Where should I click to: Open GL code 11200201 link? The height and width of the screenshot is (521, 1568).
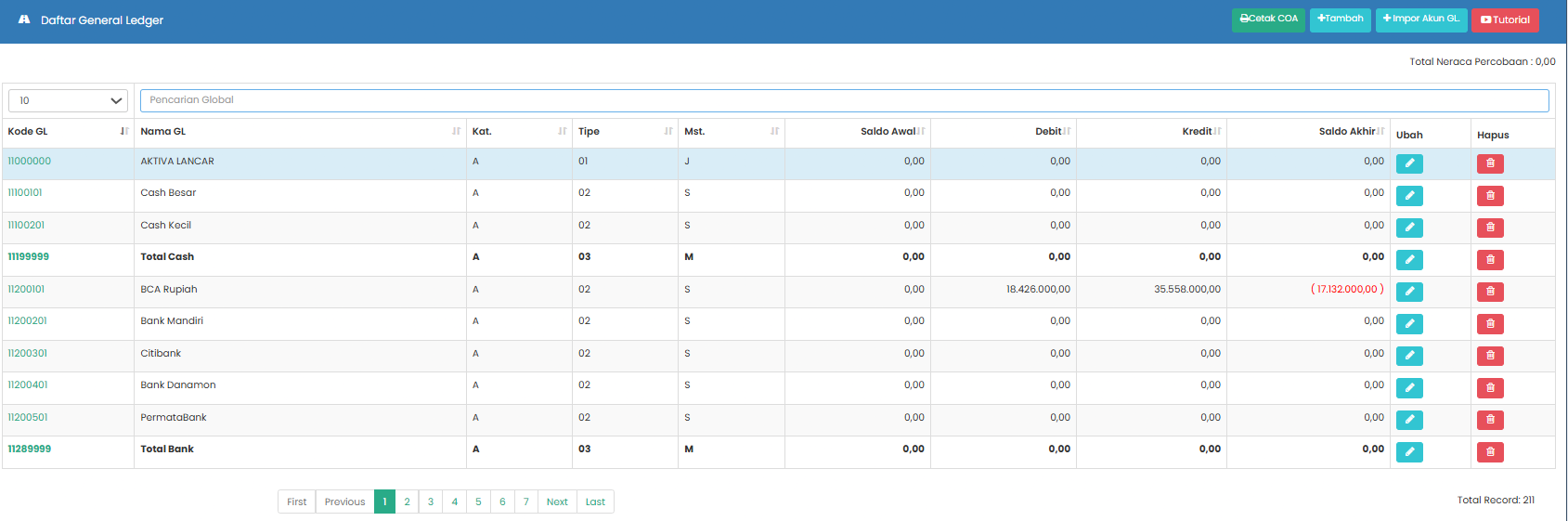tap(27, 321)
